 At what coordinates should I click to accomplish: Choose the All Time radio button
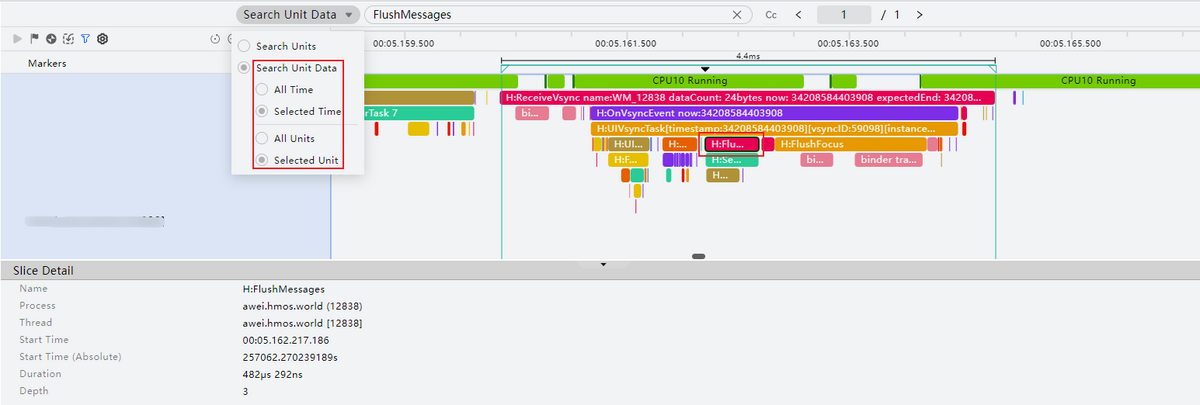click(262, 89)
